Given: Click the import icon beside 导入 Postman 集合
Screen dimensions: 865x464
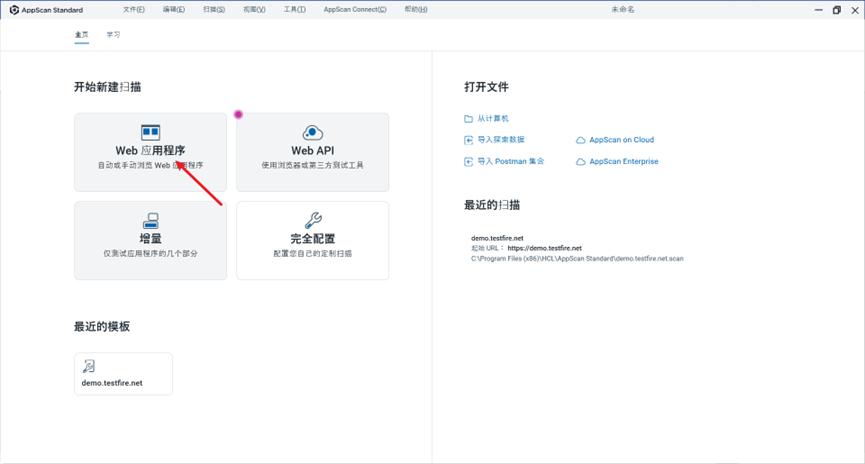Looking at the screenshot, I should coord(468,162).
